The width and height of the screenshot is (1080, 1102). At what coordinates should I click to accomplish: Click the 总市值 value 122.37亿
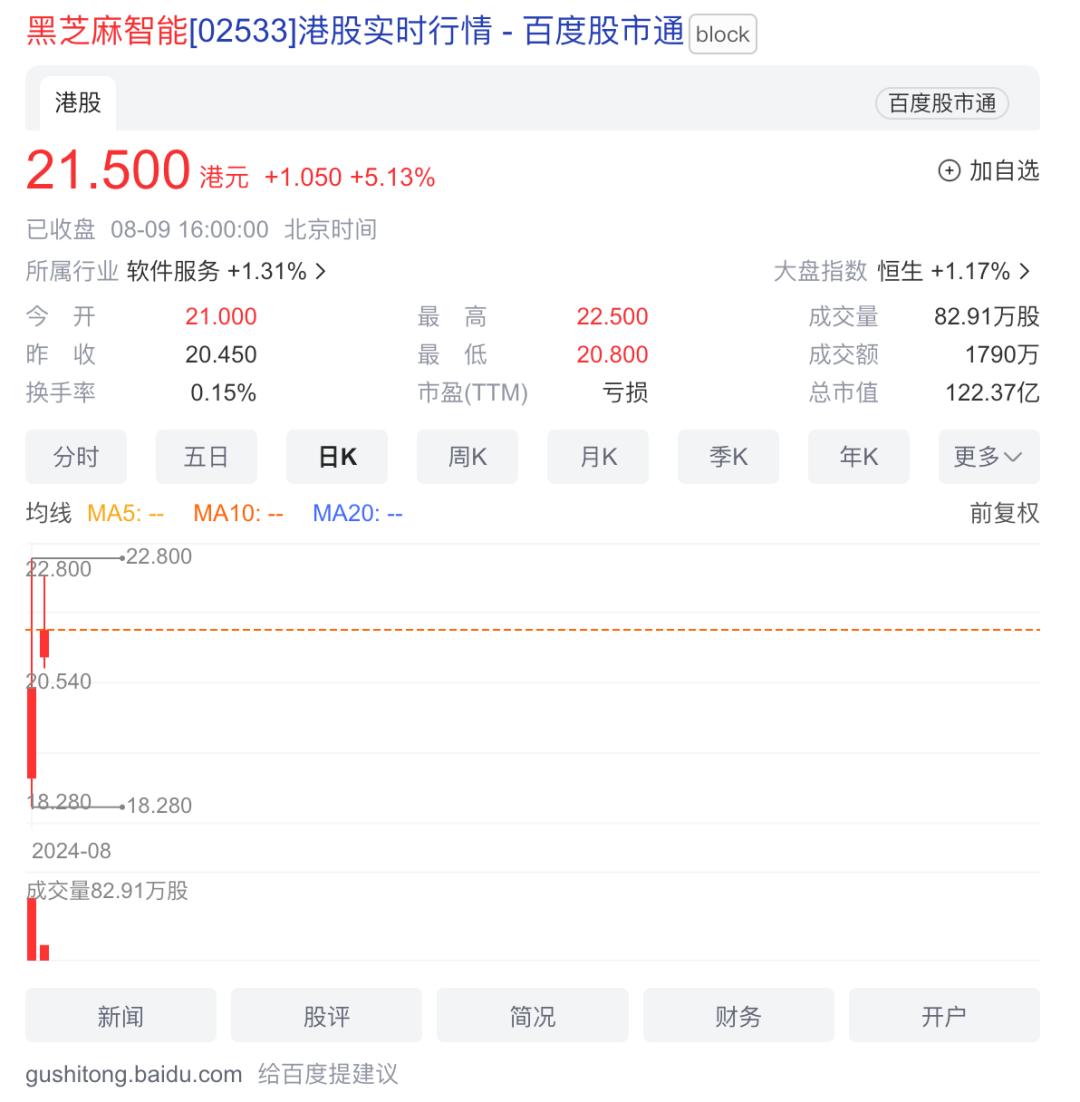(992, 392)
